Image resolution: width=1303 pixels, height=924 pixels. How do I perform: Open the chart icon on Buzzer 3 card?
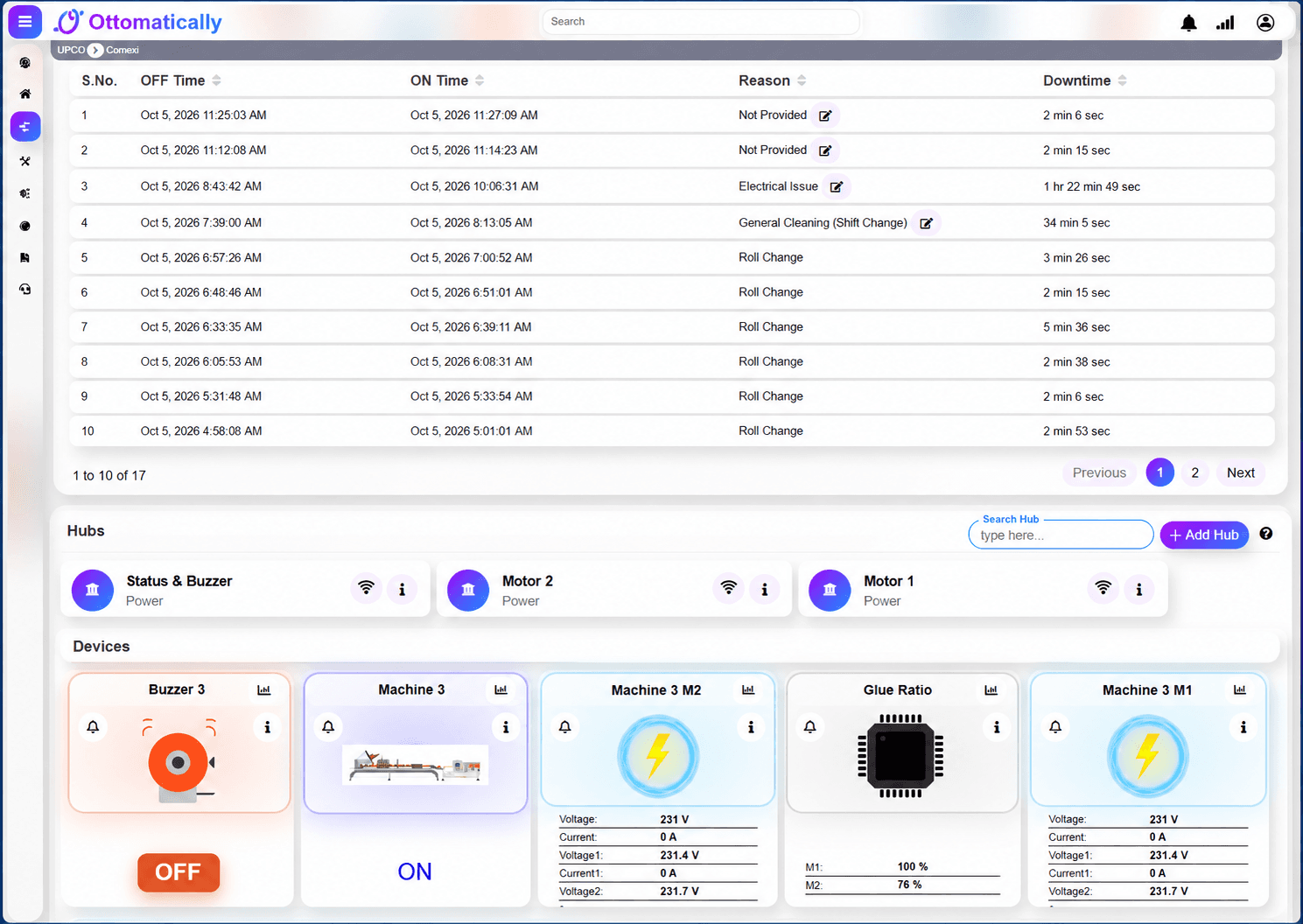click(264, 690)
